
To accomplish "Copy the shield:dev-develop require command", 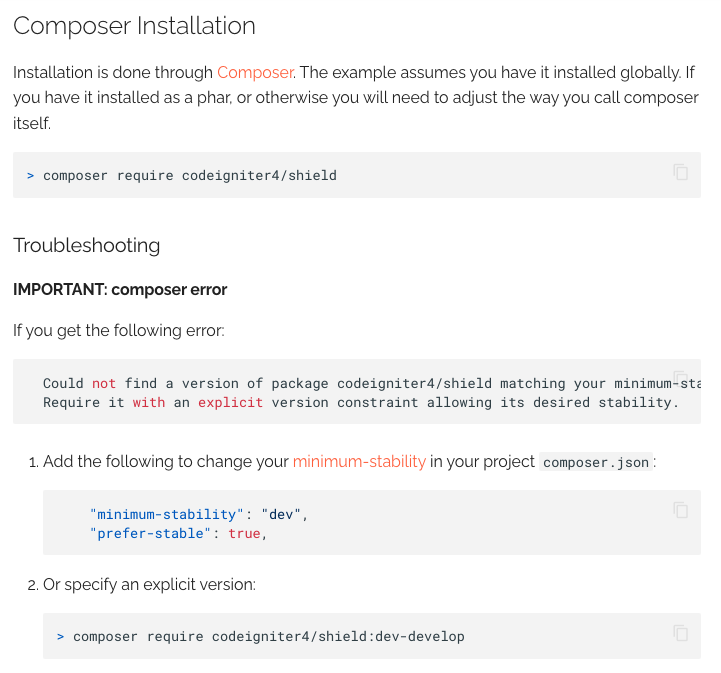I will pyautogui.click(x=680, y=632).
